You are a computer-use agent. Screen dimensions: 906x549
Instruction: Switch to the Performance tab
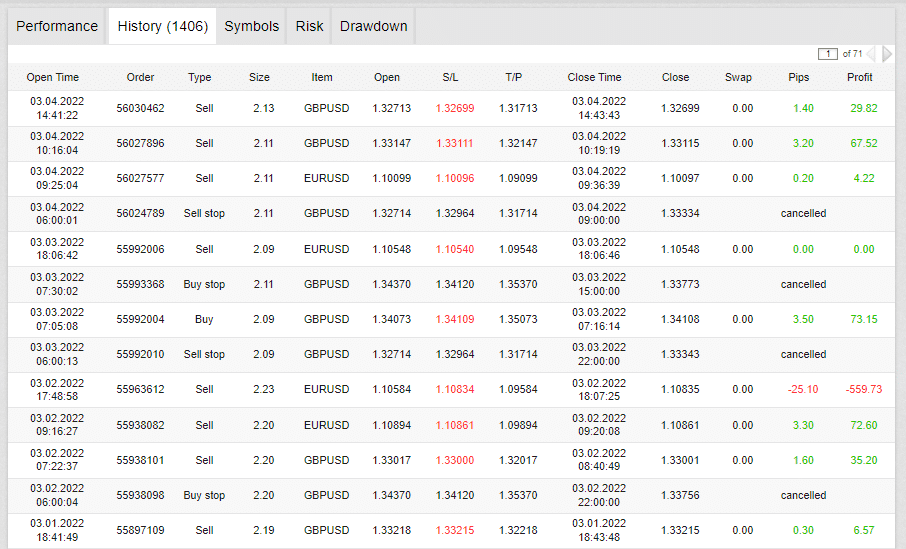click(x=57, y=26)
